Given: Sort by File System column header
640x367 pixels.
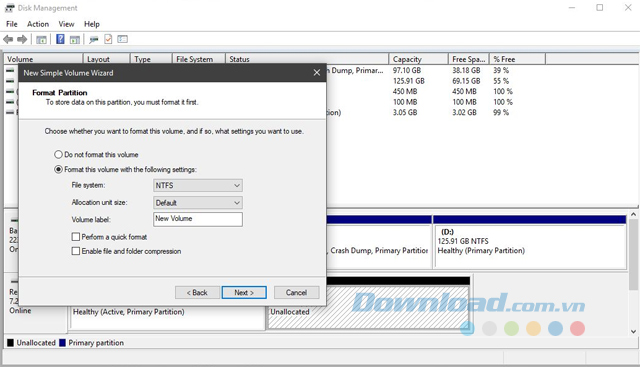Looking at the screenshot, I should [199, 59].
